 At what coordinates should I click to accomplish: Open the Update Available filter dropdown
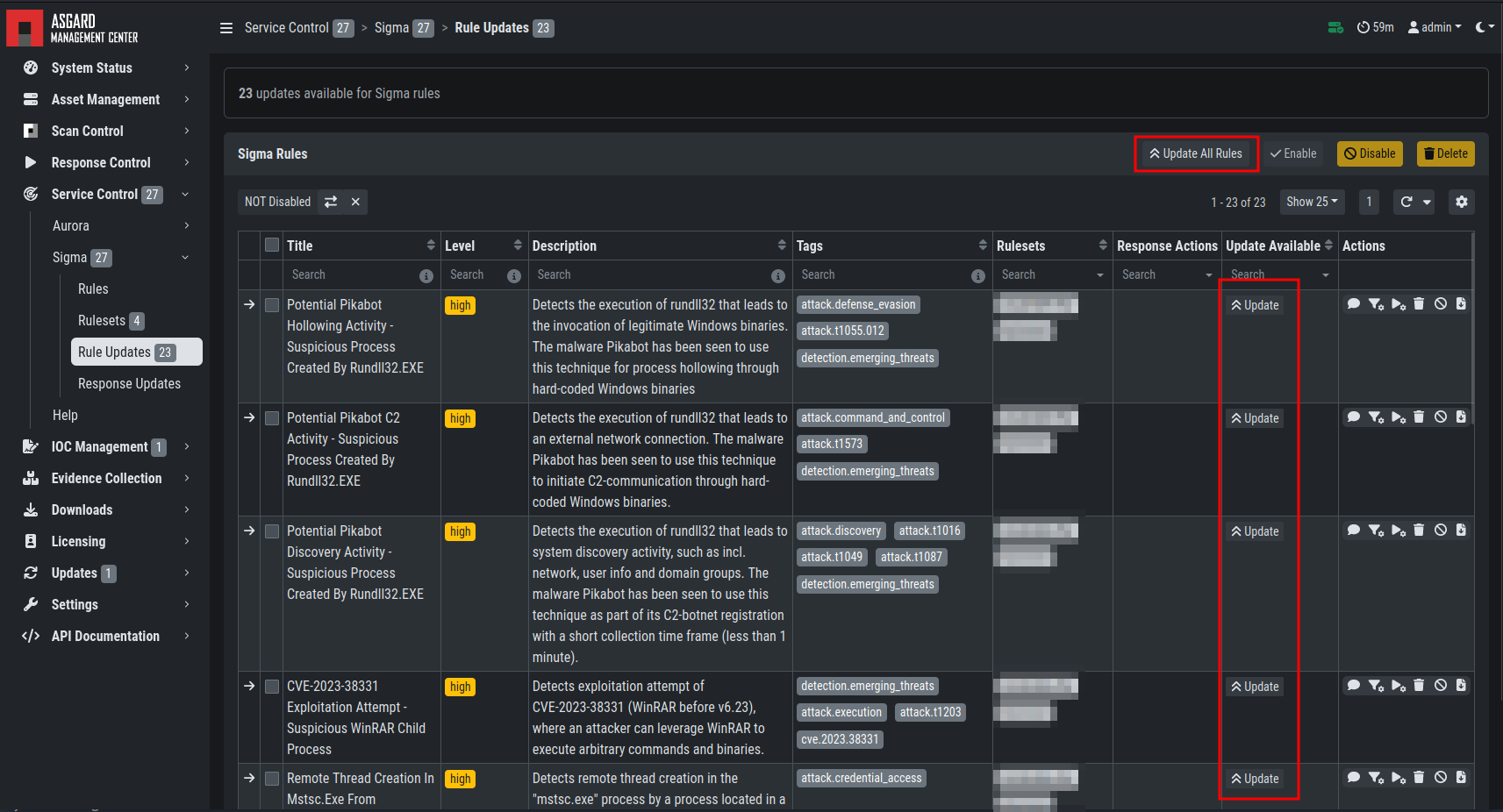1279,275
